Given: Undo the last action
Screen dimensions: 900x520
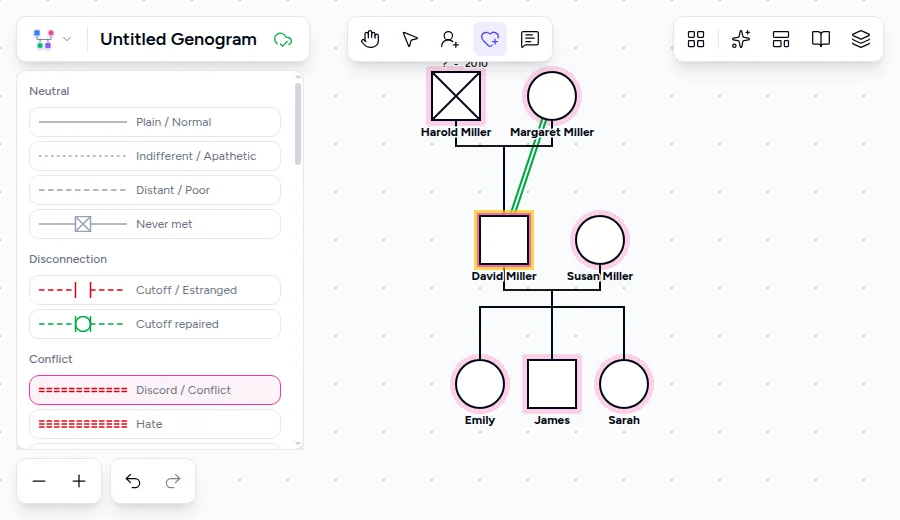Looking at the screenshot, I should [x=133, y=481].
